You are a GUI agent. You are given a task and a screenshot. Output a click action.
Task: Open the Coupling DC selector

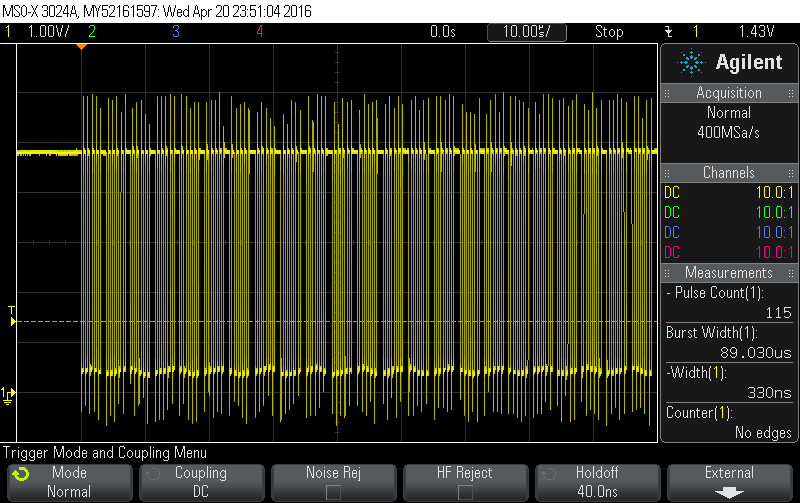tap(200, 482)
